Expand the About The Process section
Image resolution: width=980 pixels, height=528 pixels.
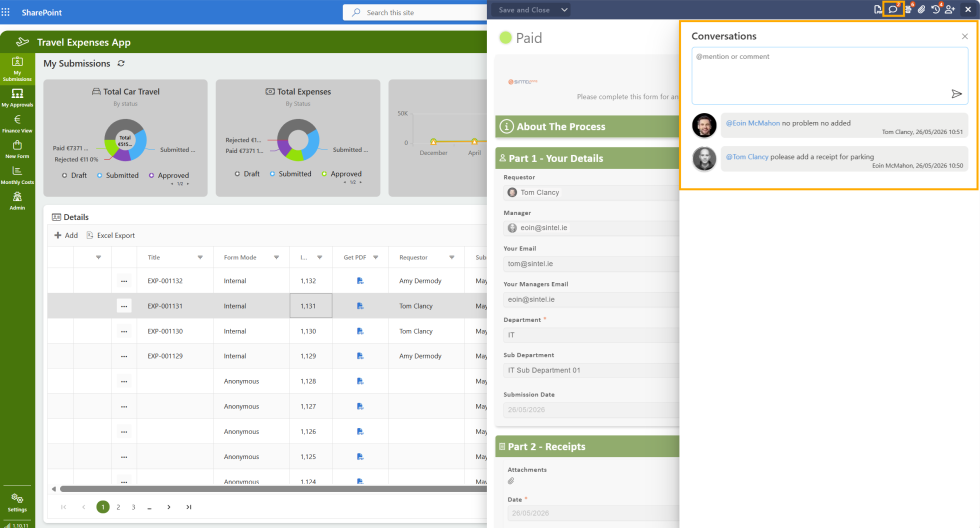587,126
